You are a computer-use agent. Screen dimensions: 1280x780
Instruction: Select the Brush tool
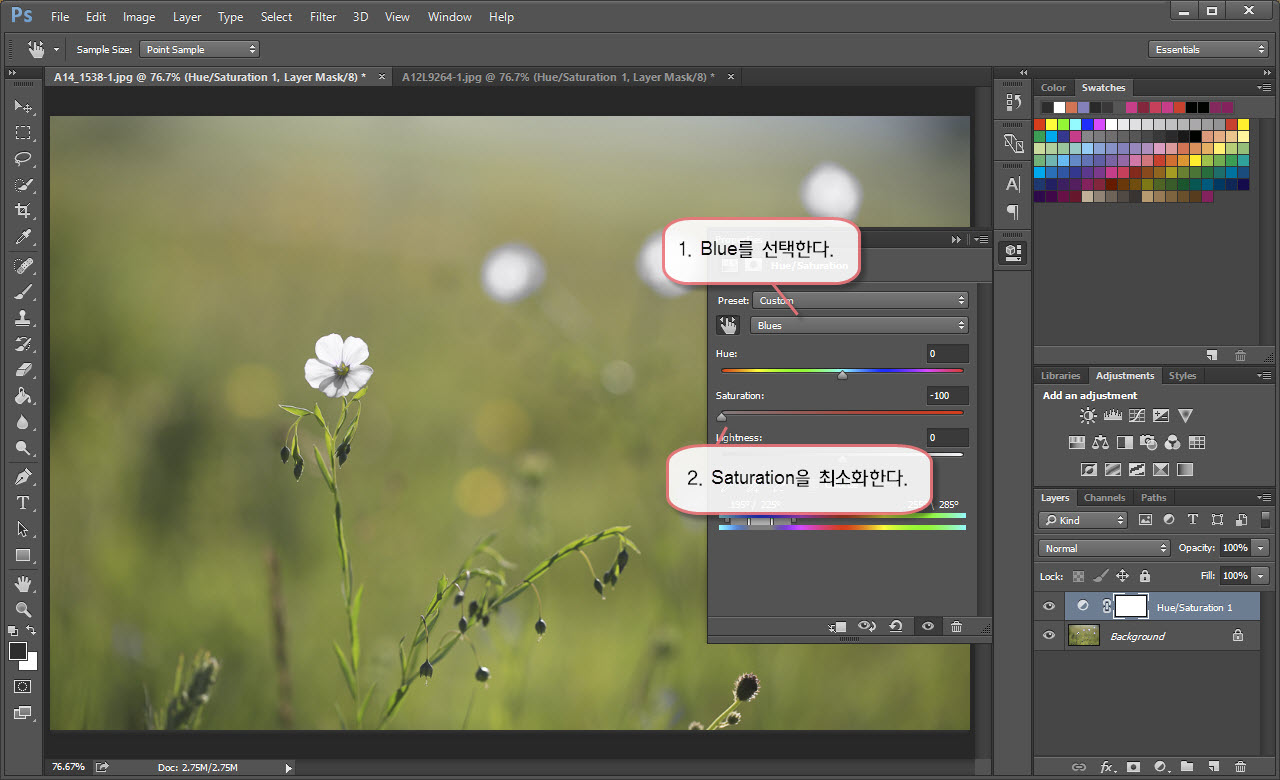pyautogui.click(x=23, y=292)
